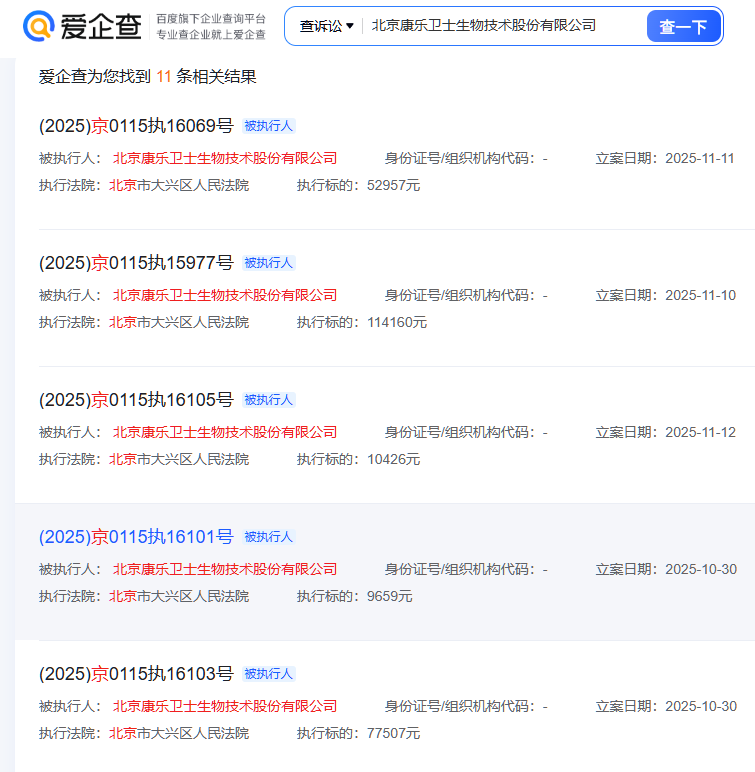
Task: Click execution amount 10426元
Action: point(394,459)
